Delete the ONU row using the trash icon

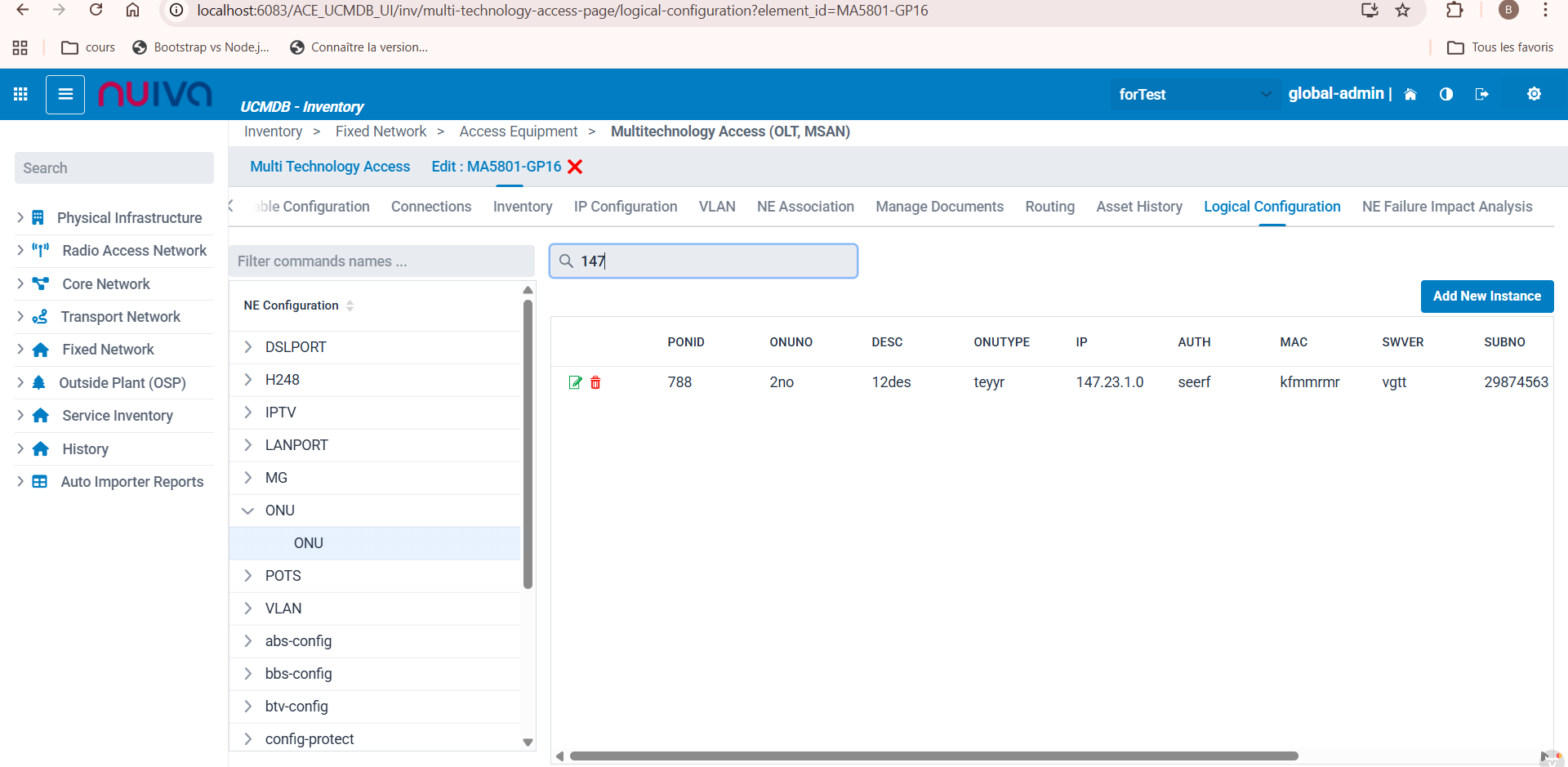(595, 382)
